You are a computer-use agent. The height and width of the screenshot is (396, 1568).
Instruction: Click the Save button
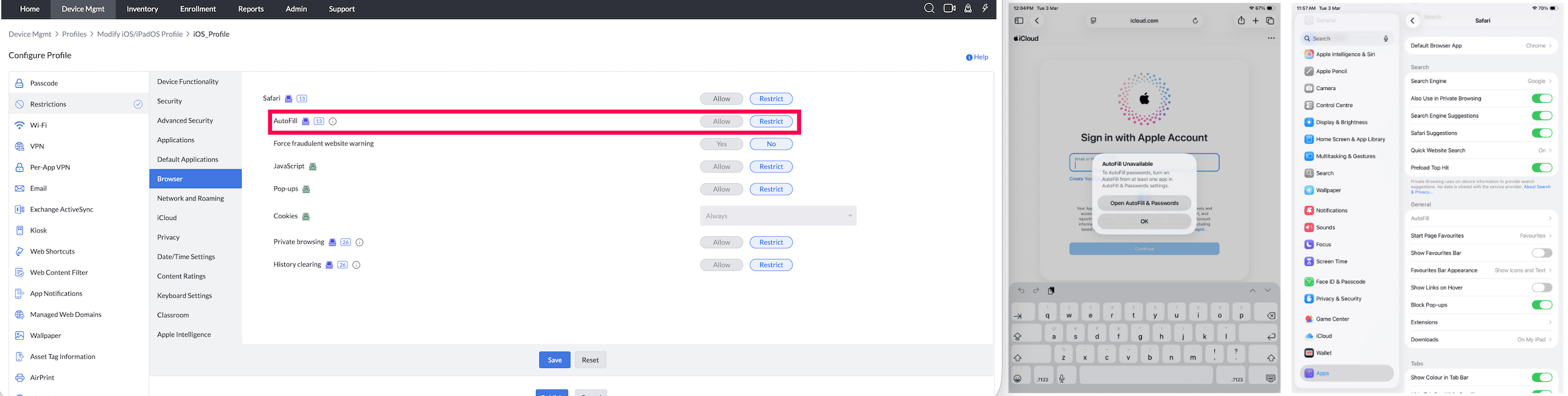pos(555,360)
